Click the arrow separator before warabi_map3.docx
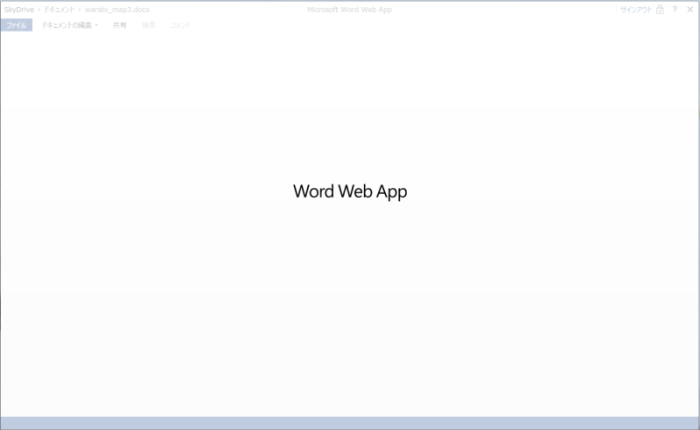Viewport: 700px width, 430px height. coord(79,9)
